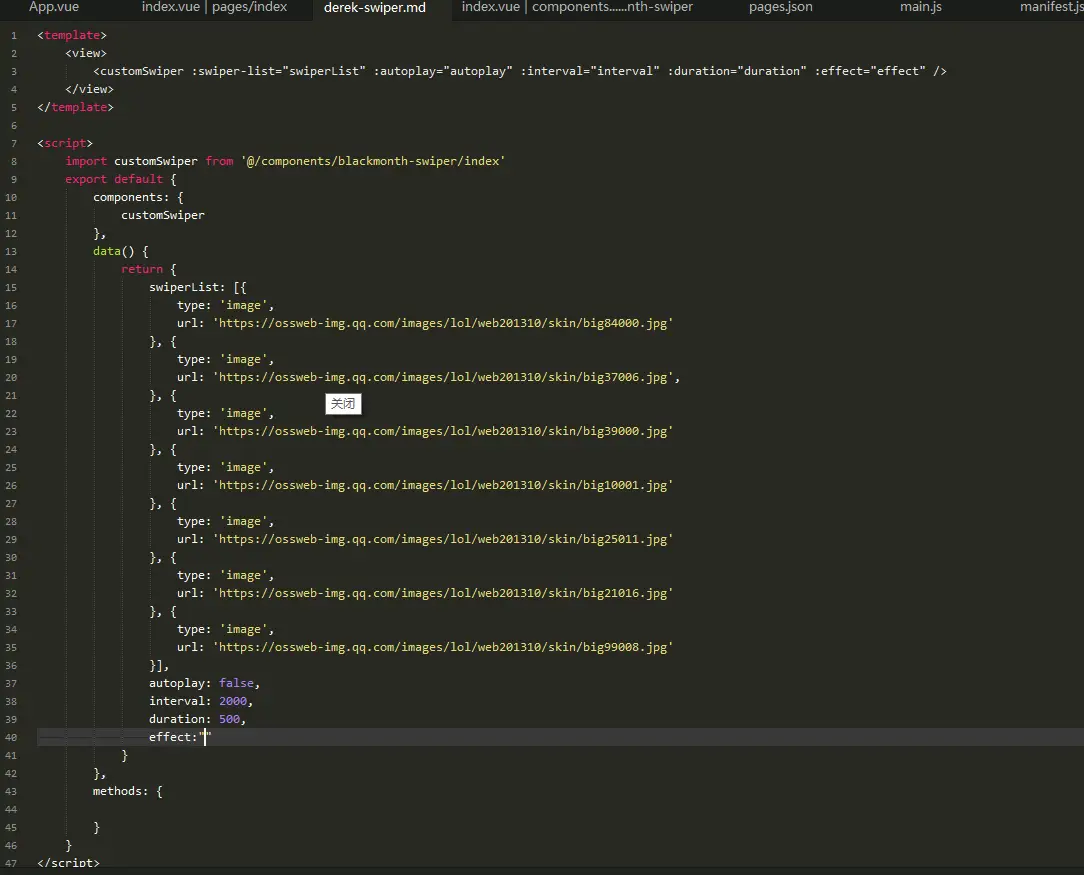This screenshot has width=1084, height=875.
Task: Open the index.vue | pages/index tab
Action: 214,7
